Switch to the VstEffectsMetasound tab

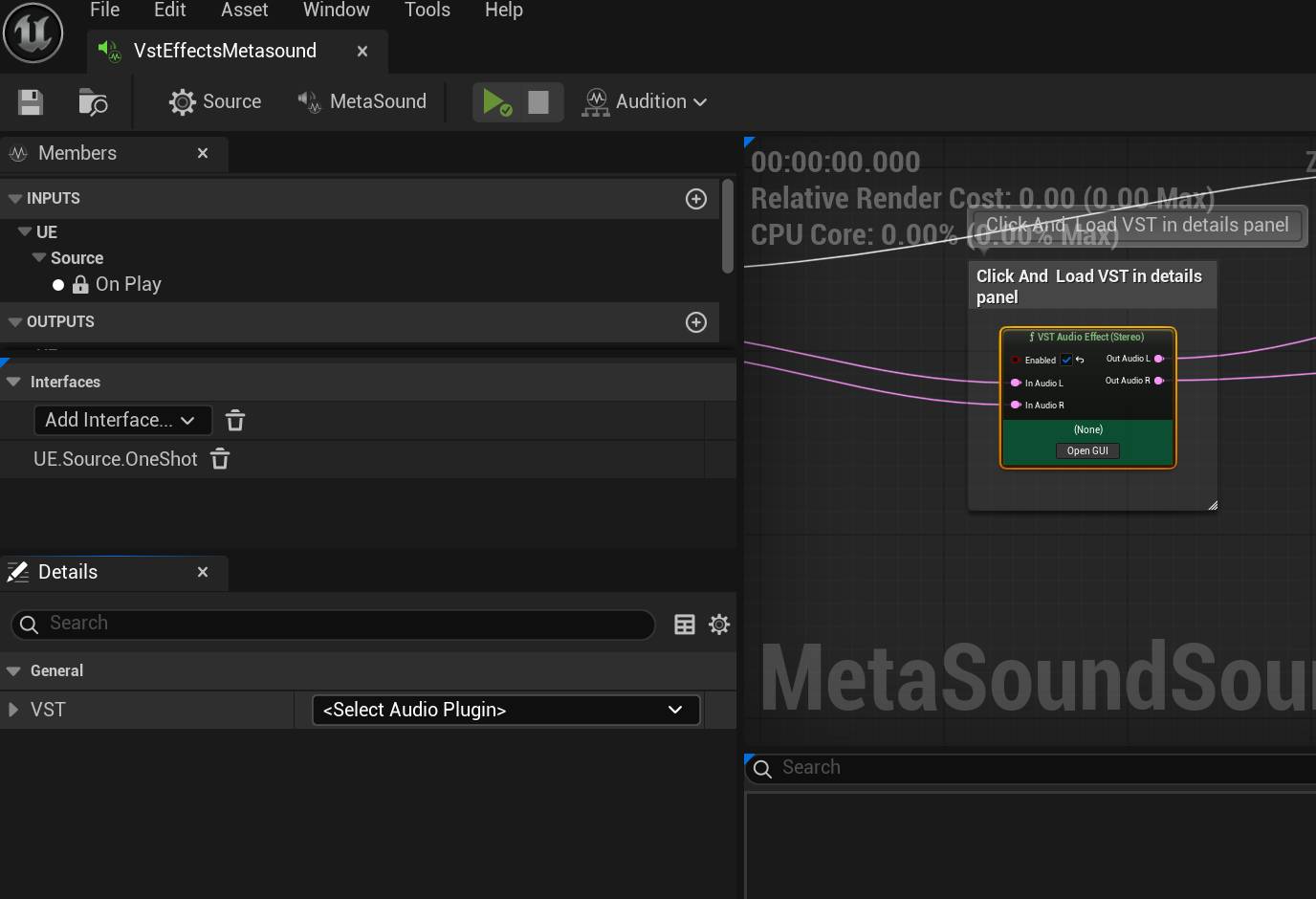pyautogui.click(x=225, y=51)
